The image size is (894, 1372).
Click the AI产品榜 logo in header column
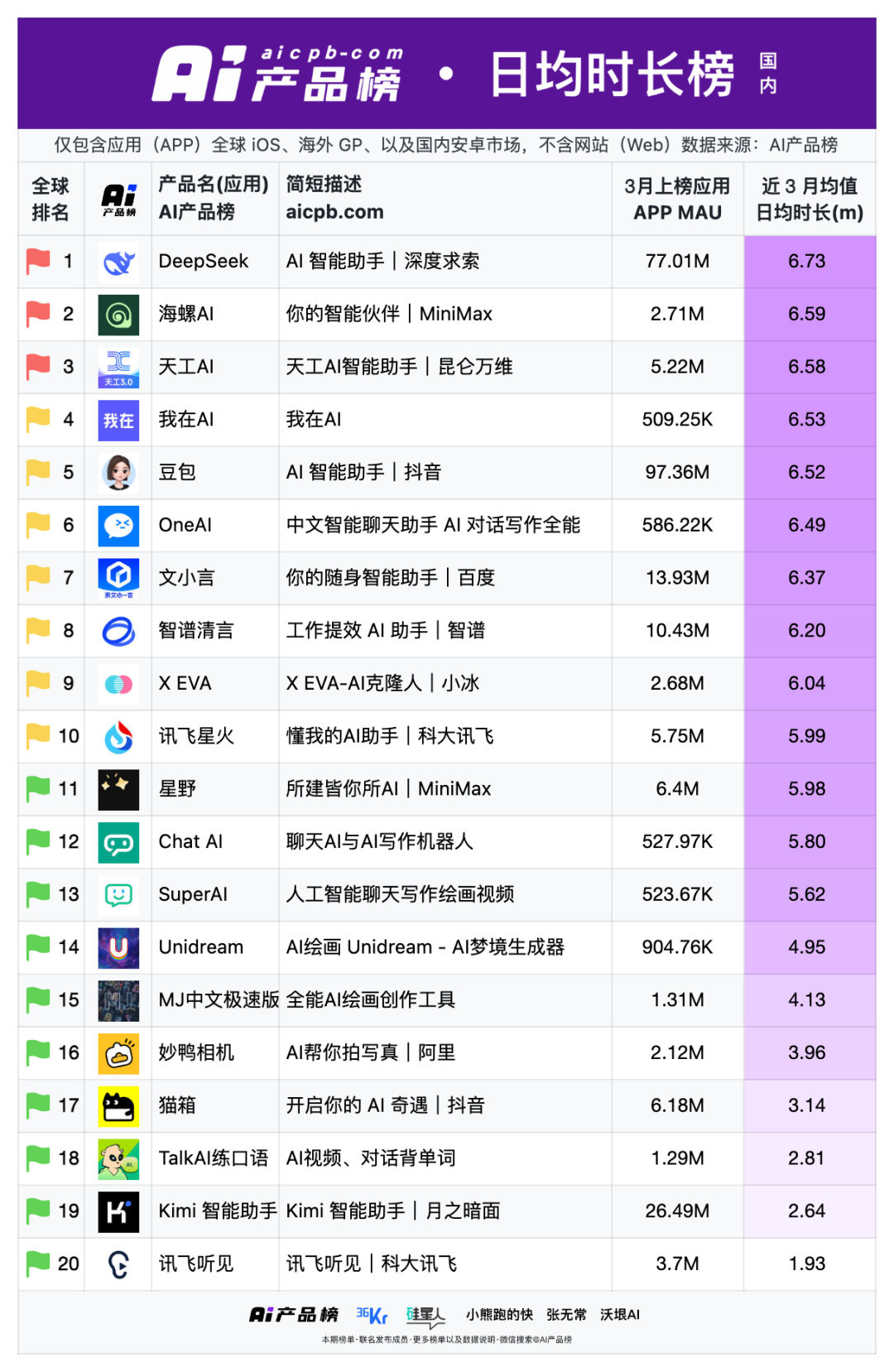tap(118, 200)
